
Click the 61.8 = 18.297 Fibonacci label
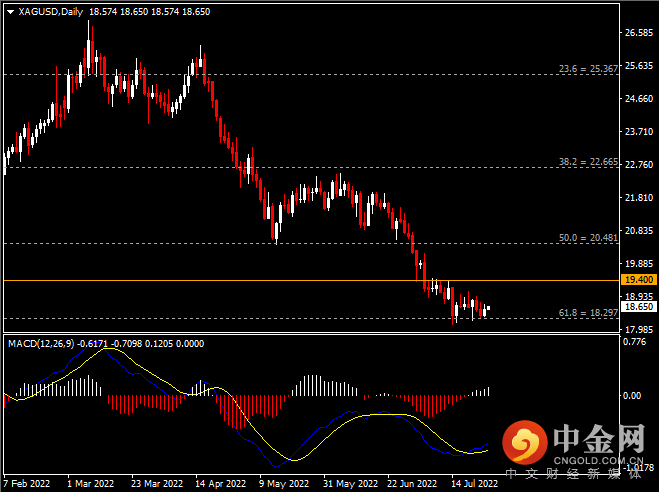pyautogui.click(x=588, y=313)
